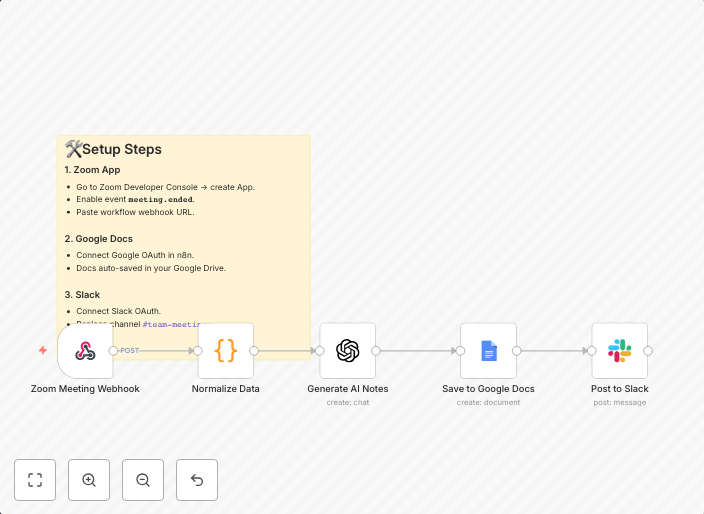Screen dimensions: 704x514
Task: Zoom out of the canvas
Action: tap(143, 480)
